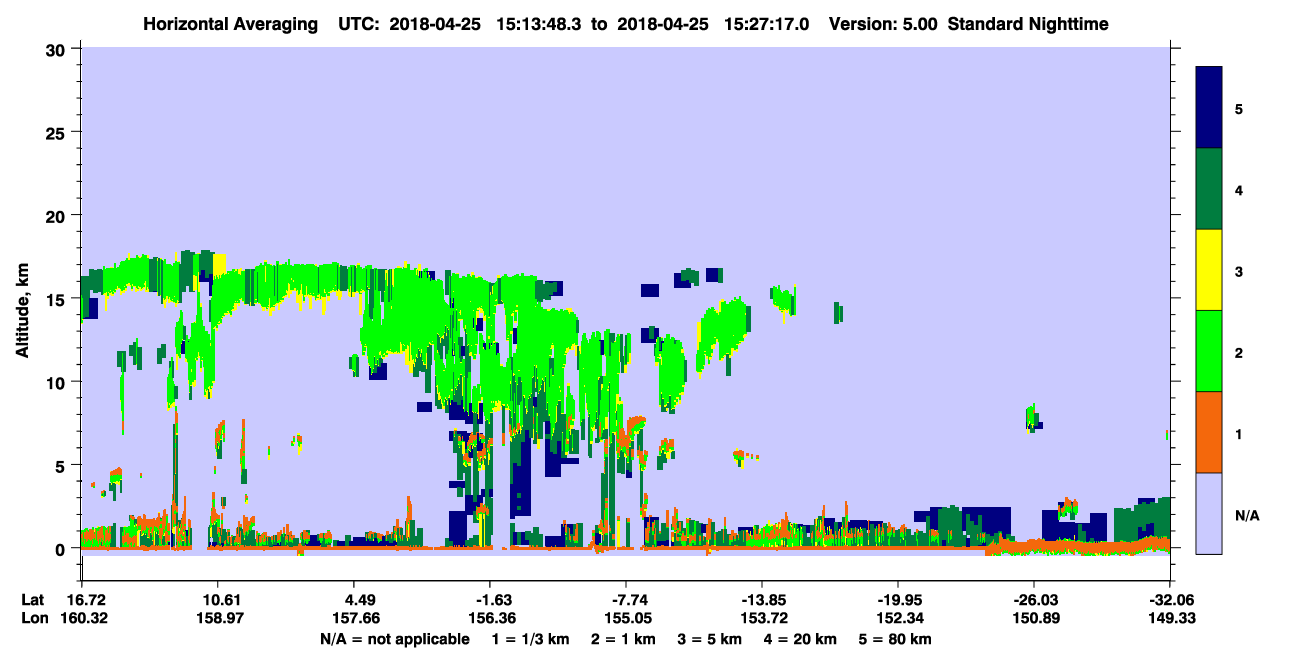Click the longitude value 149.33
This screenshot has width=1300, height=667.
tap(1170, 619)
